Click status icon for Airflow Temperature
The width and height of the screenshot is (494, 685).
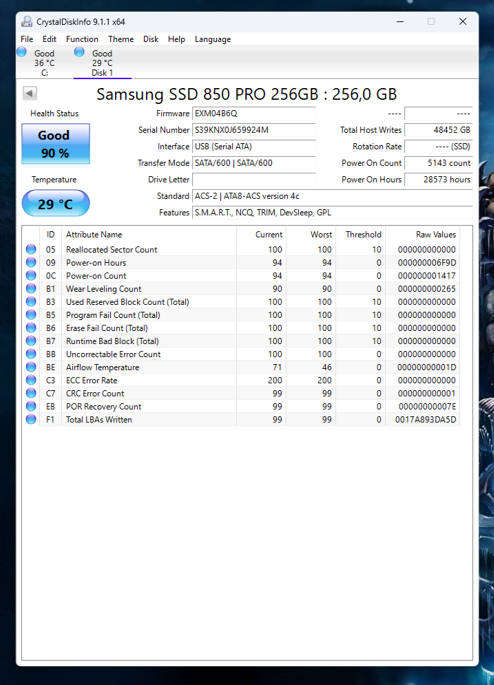31,367
